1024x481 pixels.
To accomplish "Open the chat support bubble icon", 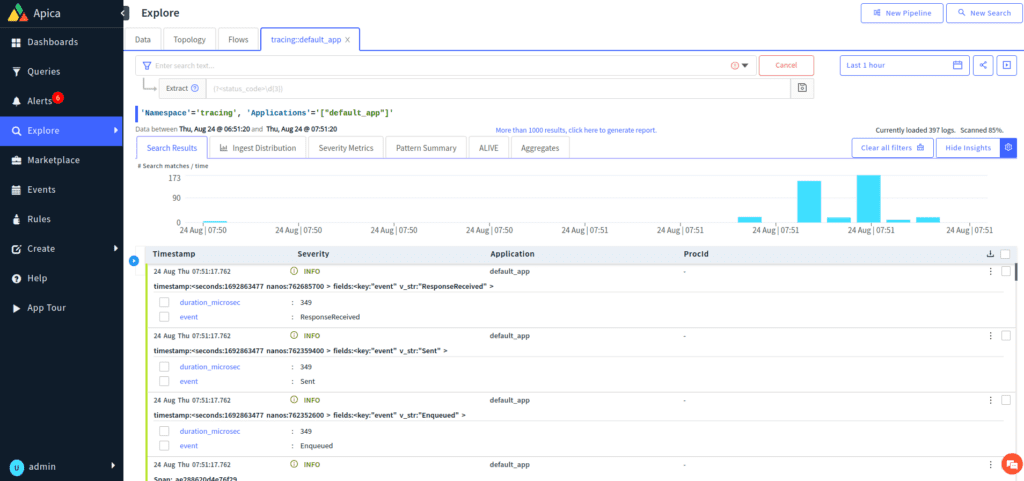I will (1011, 464).
